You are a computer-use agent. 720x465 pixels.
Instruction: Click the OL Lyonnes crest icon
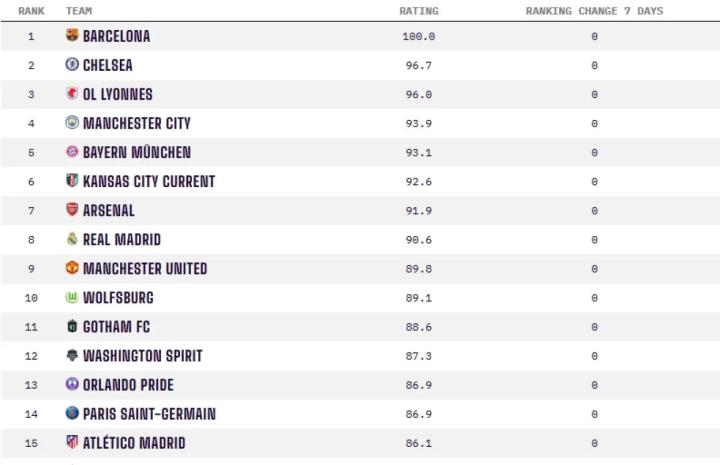click(x=72, y=94)
